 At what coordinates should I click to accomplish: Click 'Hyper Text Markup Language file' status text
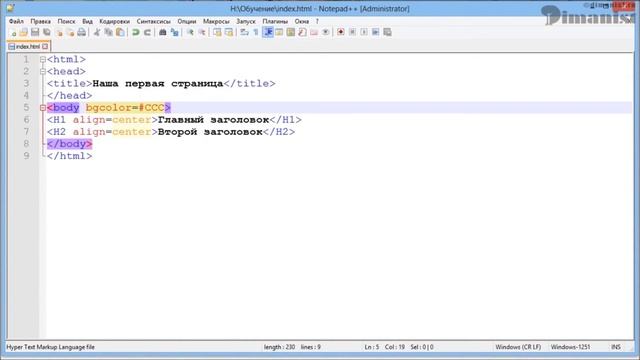tap(50, 347)
